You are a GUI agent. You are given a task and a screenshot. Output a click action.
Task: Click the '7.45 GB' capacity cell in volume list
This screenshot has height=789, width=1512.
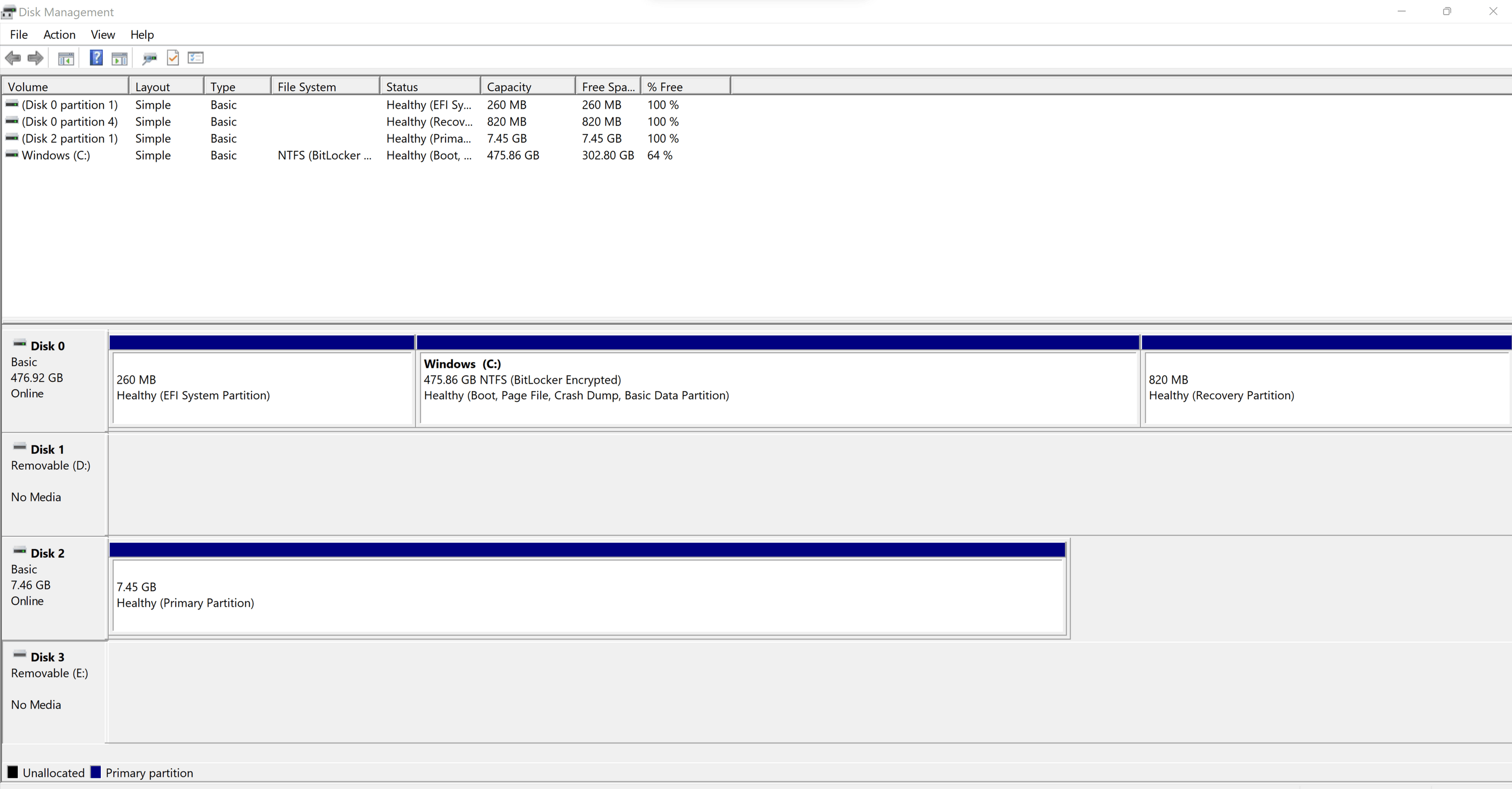[x=507, y=139]
